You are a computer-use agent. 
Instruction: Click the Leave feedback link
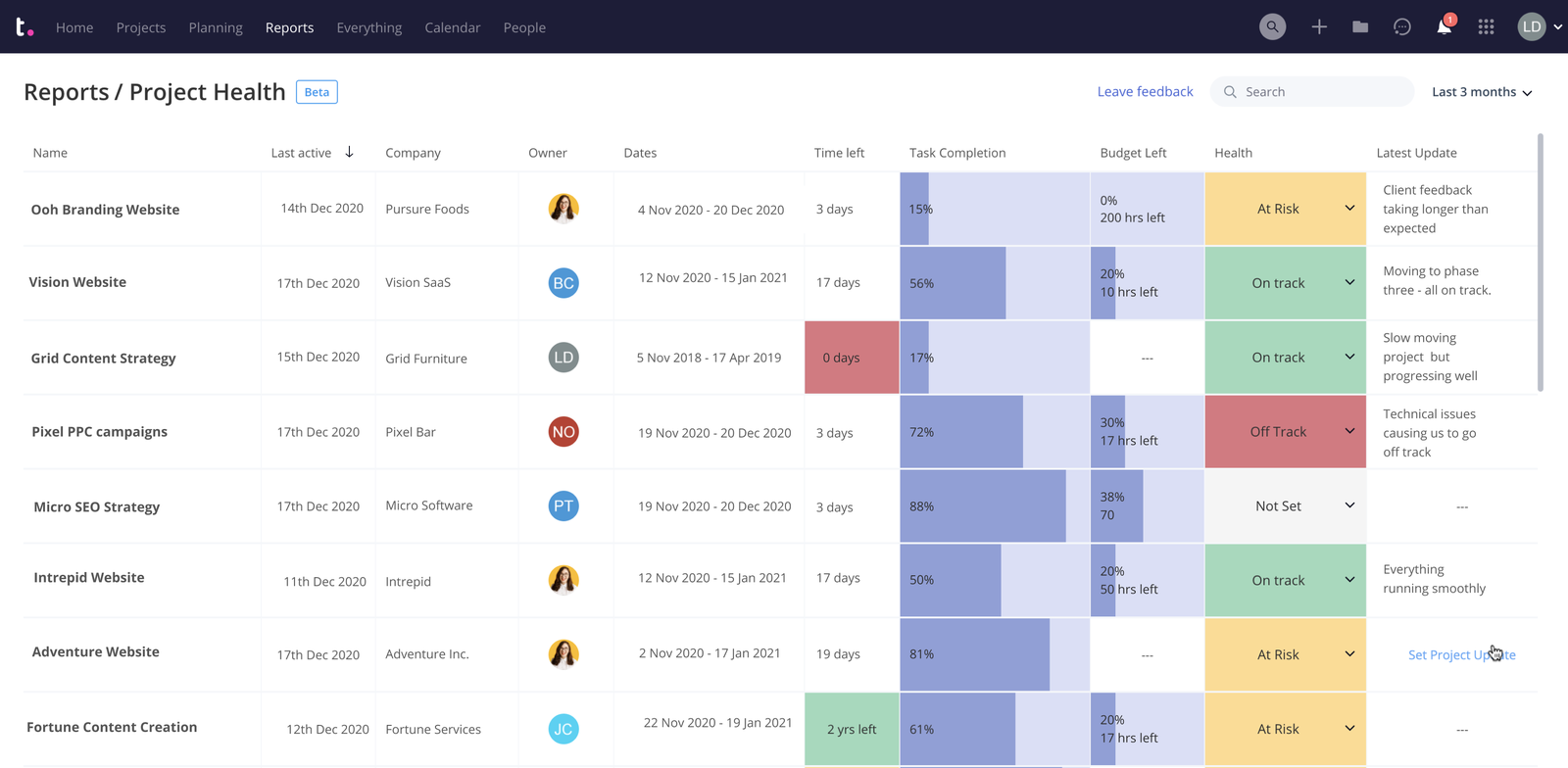(1145, 91)
